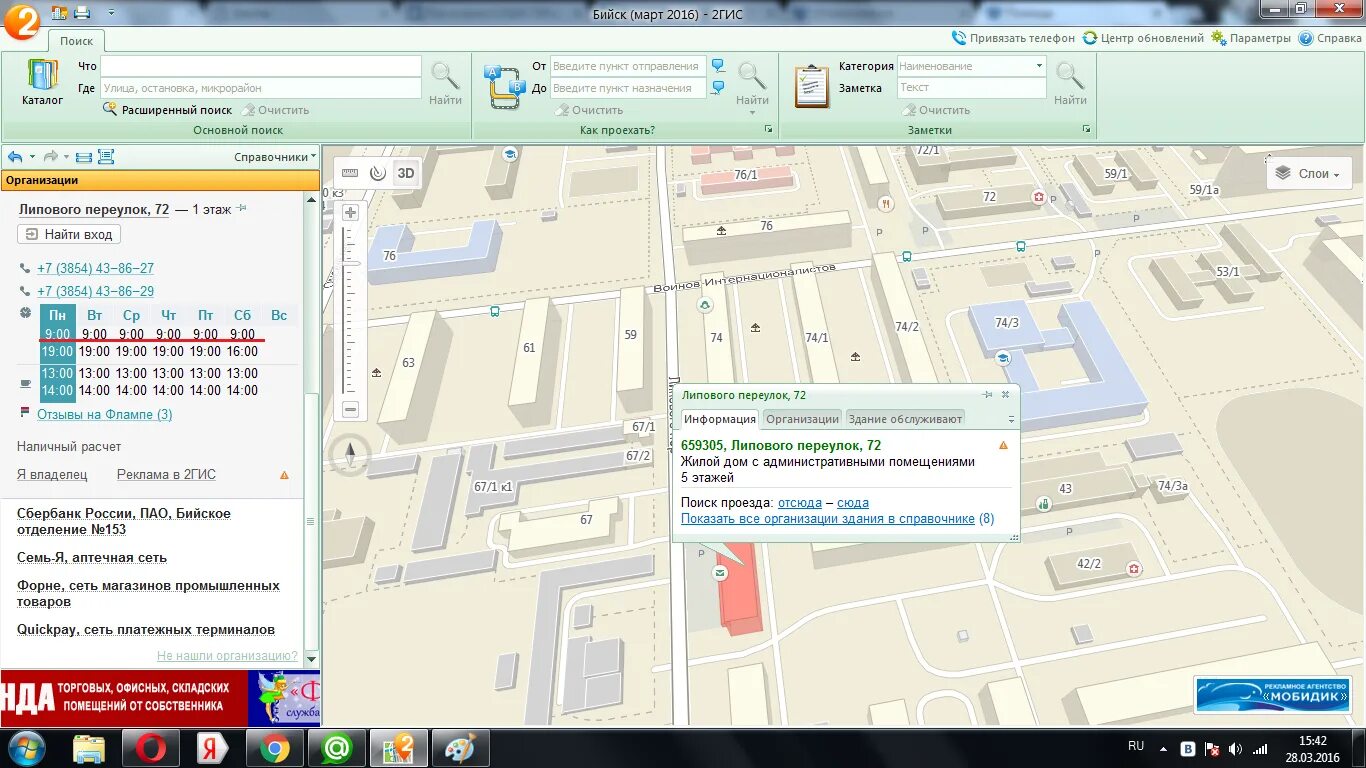Screen dimensions: 1366x768
Task: Click the A-B route icon in Как проехать
Action: pos(504,86)
